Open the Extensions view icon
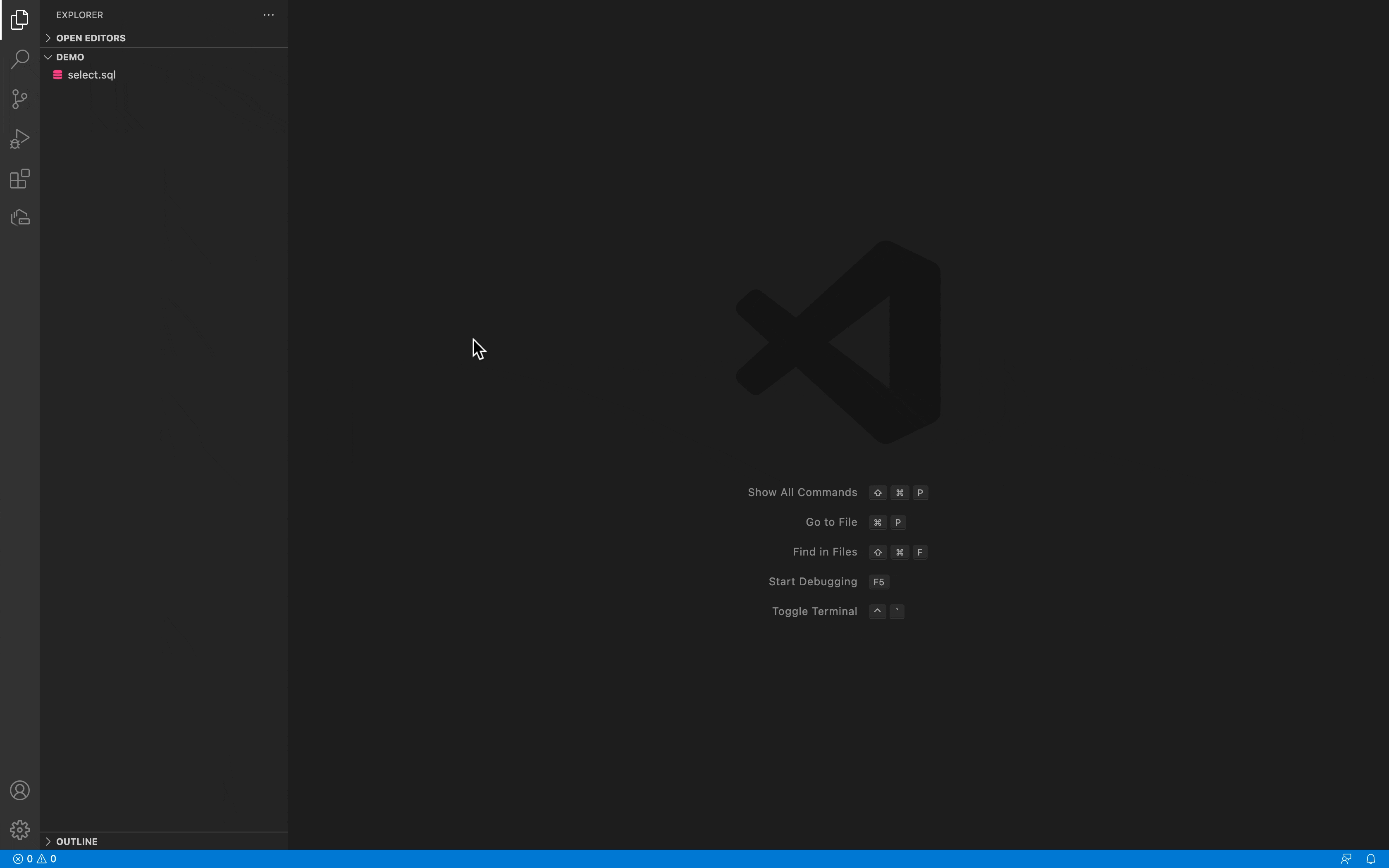The height and width of the screenshot is (868, 1389). (x=19, y=179)
